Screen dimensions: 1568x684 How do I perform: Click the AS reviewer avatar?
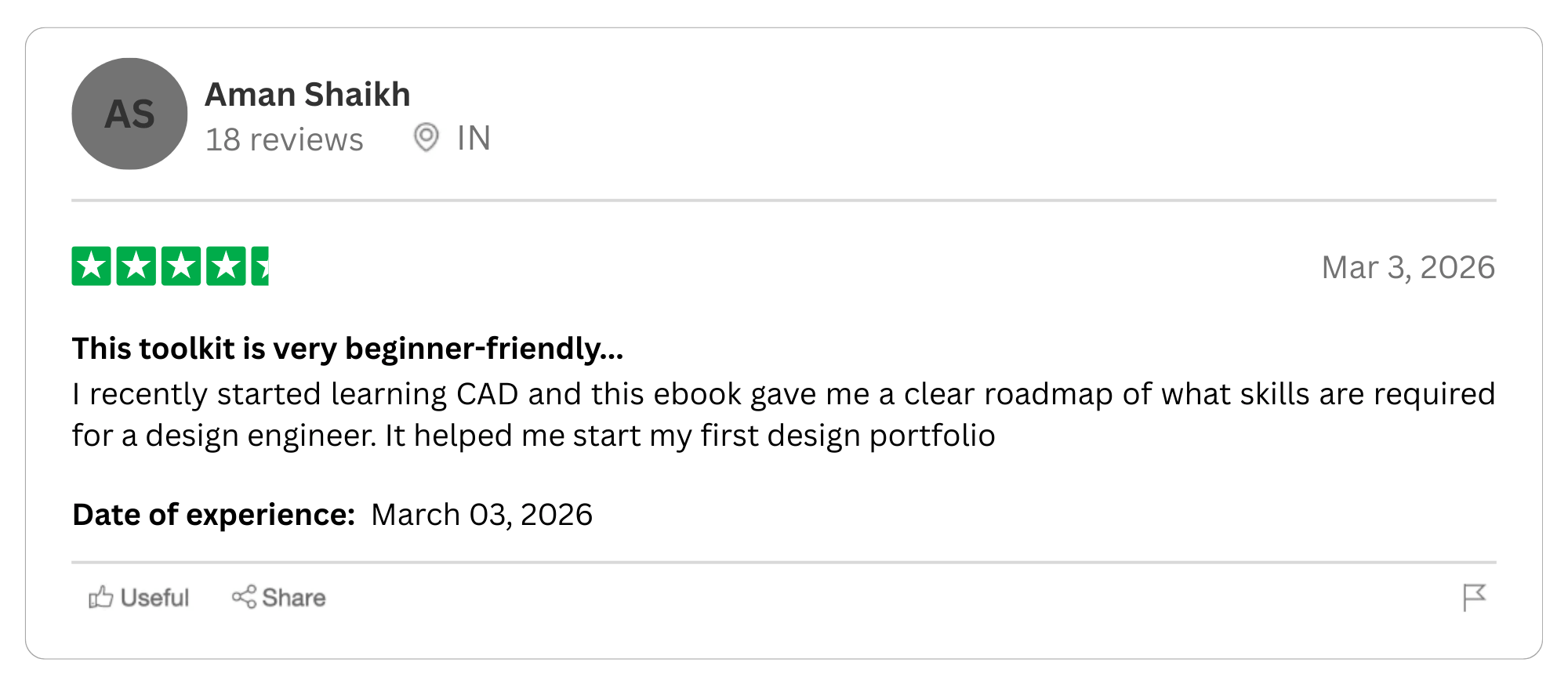tap(129, 114)
